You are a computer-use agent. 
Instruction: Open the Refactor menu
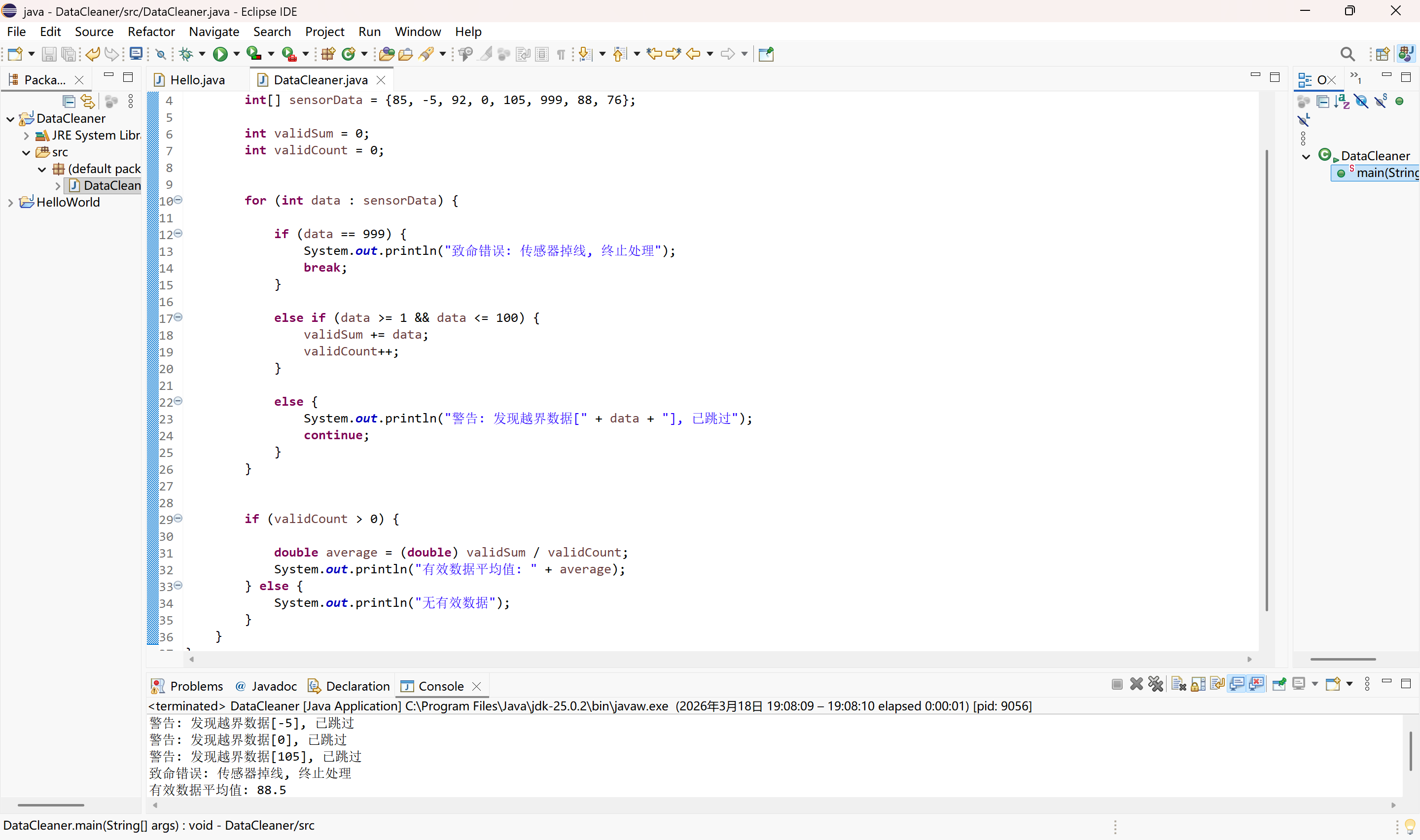pyautogui.click(x=151, y=32)
